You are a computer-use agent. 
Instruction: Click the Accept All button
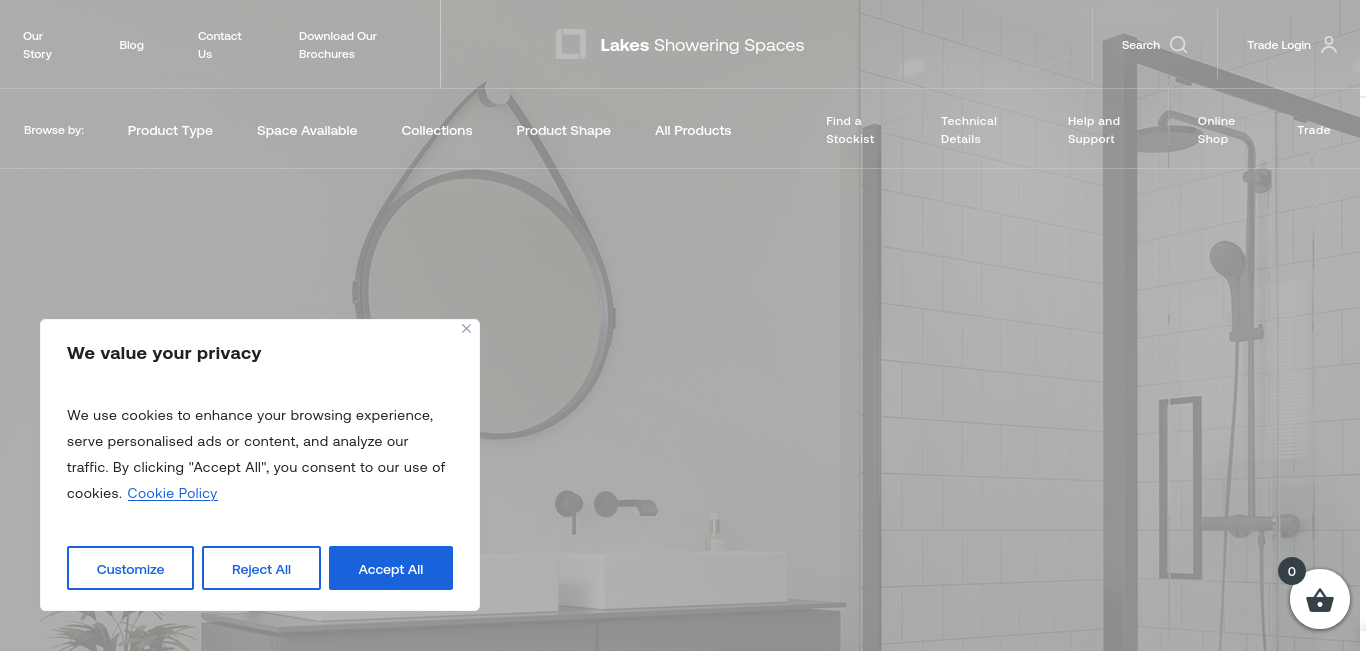pyautogui.click(x=391, y=568)
